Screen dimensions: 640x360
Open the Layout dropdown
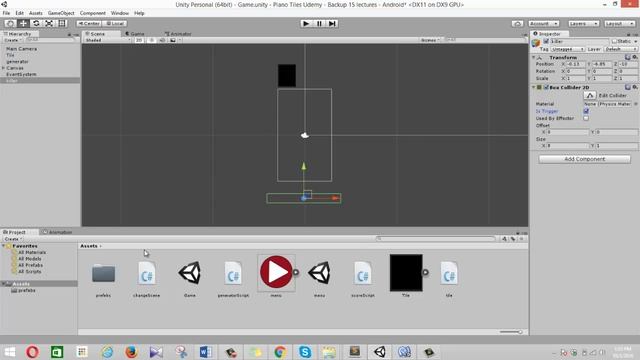620,24
